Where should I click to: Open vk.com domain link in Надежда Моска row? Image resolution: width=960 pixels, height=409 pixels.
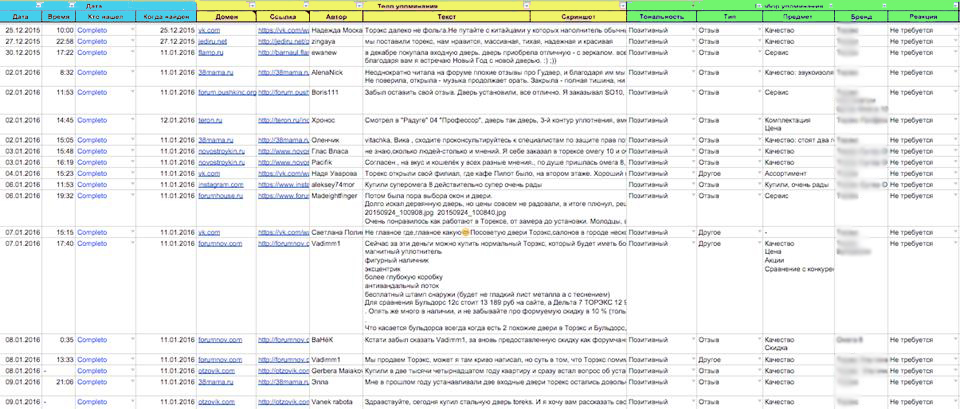click(208, 29)
